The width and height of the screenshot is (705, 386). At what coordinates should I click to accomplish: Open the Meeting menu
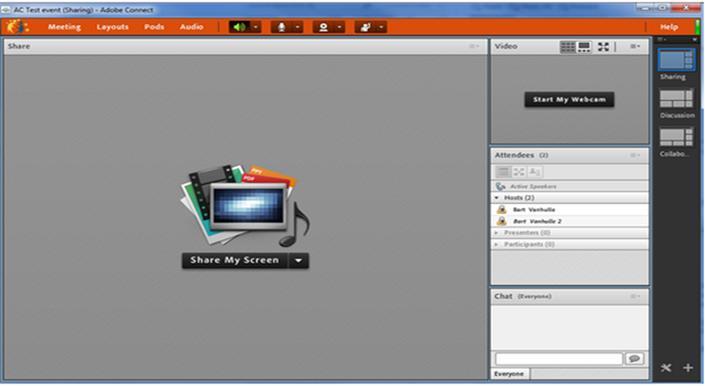[x=64, y=27]
